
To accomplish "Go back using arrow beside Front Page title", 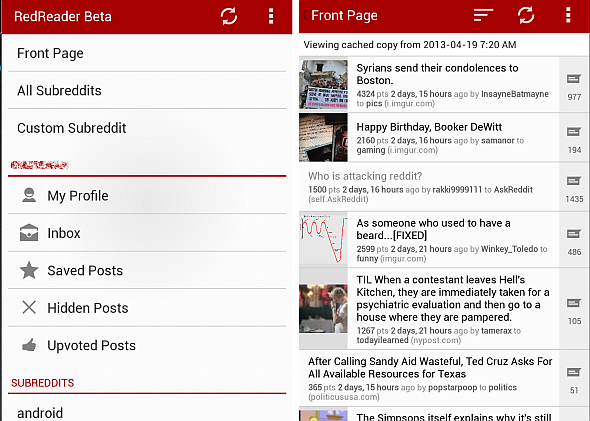I will [305, 15].
